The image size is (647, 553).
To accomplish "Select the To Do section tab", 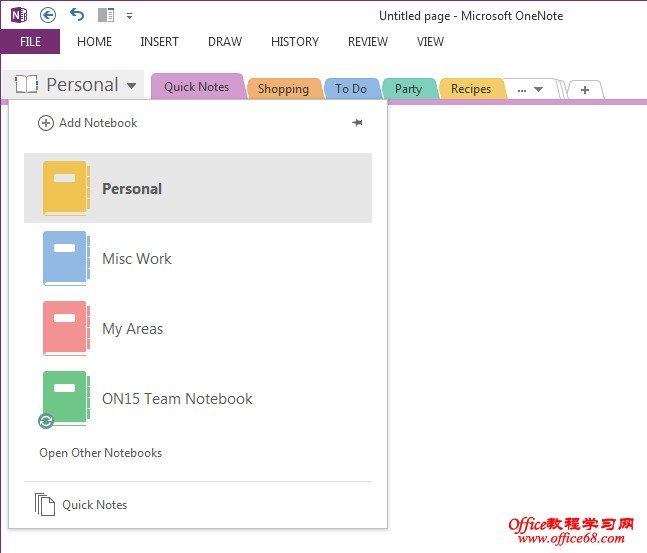I will tap(351, 89).
